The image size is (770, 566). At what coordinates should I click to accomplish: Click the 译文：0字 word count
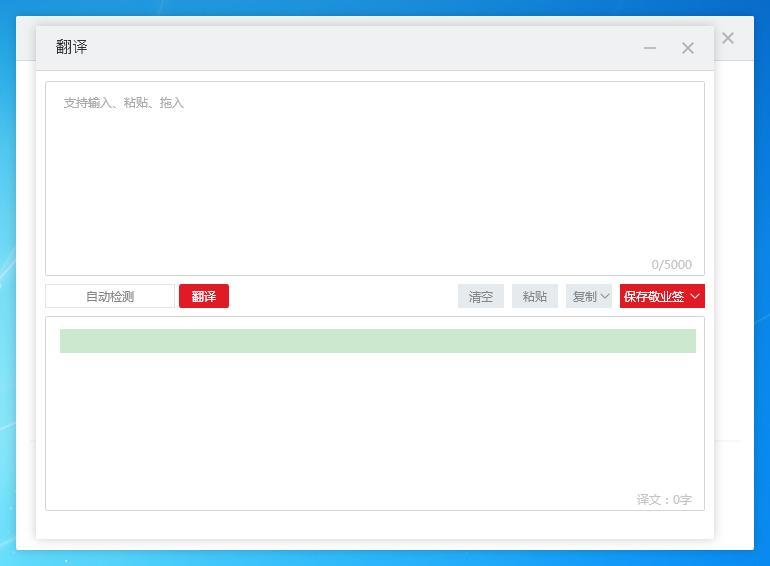pos(664,499)
